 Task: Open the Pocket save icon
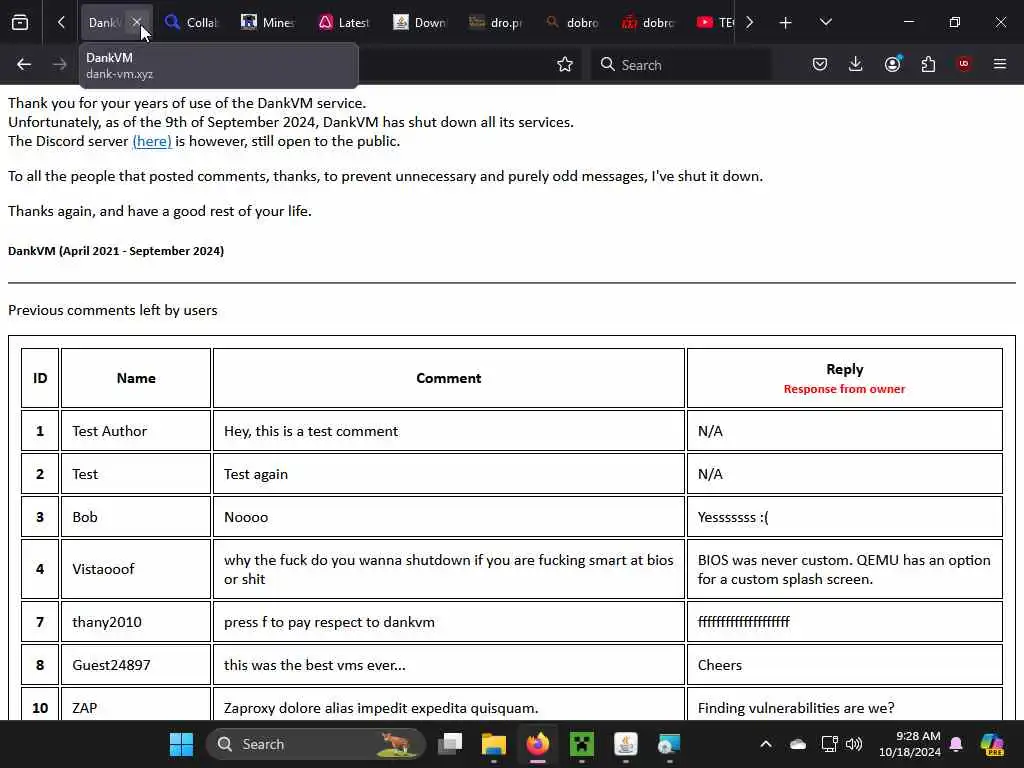(820, 64)
